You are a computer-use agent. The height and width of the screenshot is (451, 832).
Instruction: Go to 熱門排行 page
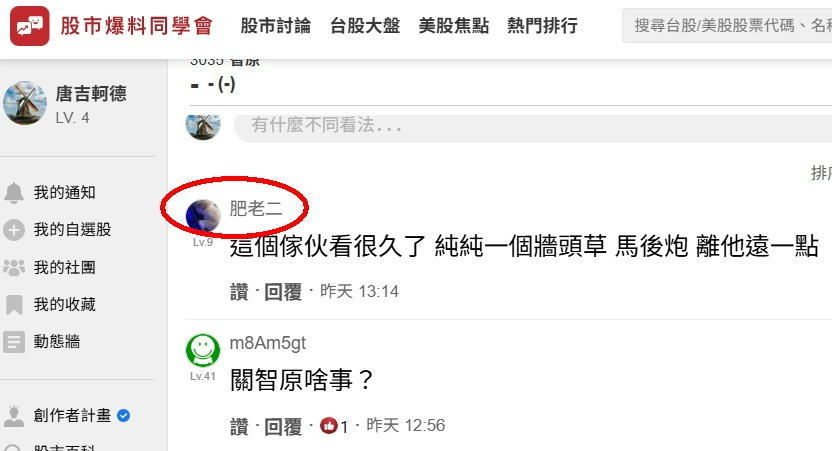tap(542, 25)
